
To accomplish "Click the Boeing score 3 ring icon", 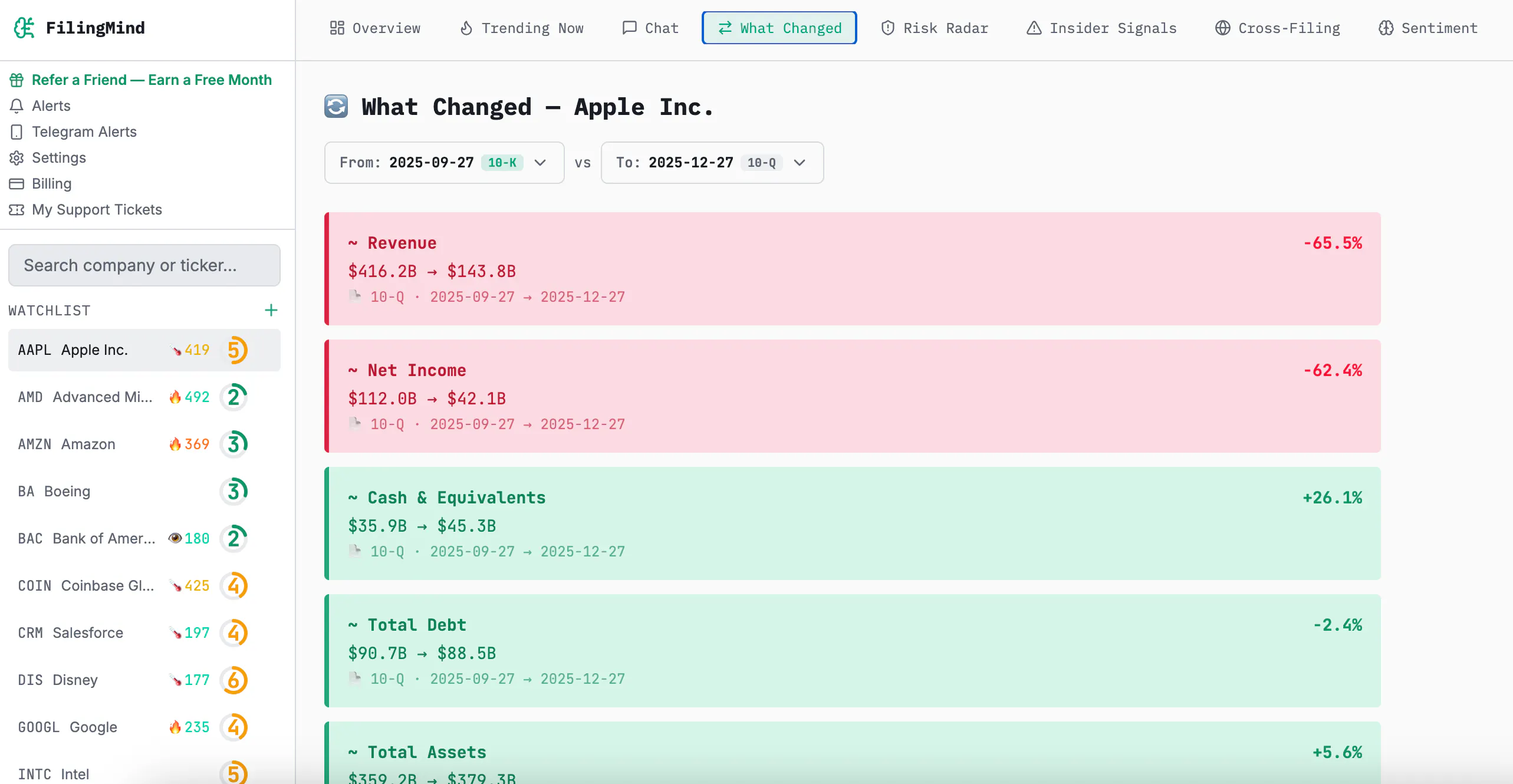I will [234, 492].
